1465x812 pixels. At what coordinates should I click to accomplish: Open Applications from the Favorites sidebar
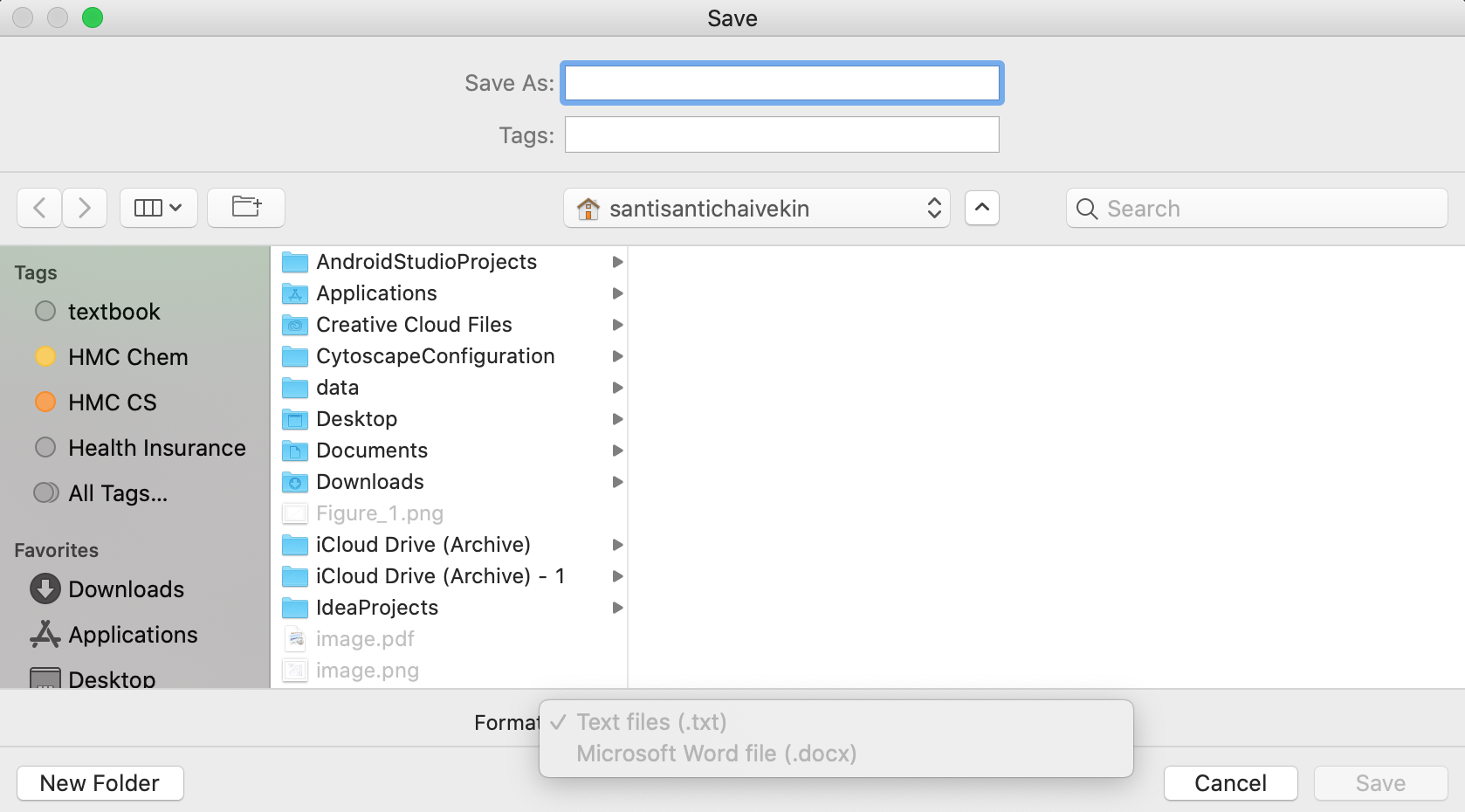click(x=133, y=635)
